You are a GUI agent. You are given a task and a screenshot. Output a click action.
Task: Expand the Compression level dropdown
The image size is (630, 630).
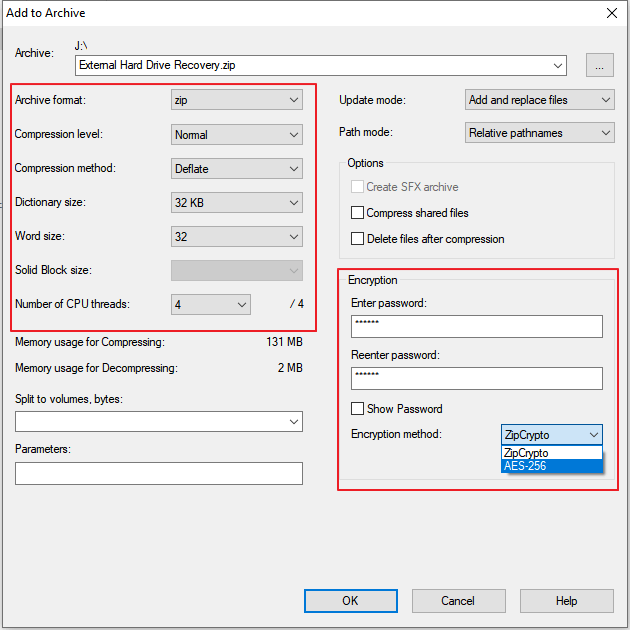[237, 134]
